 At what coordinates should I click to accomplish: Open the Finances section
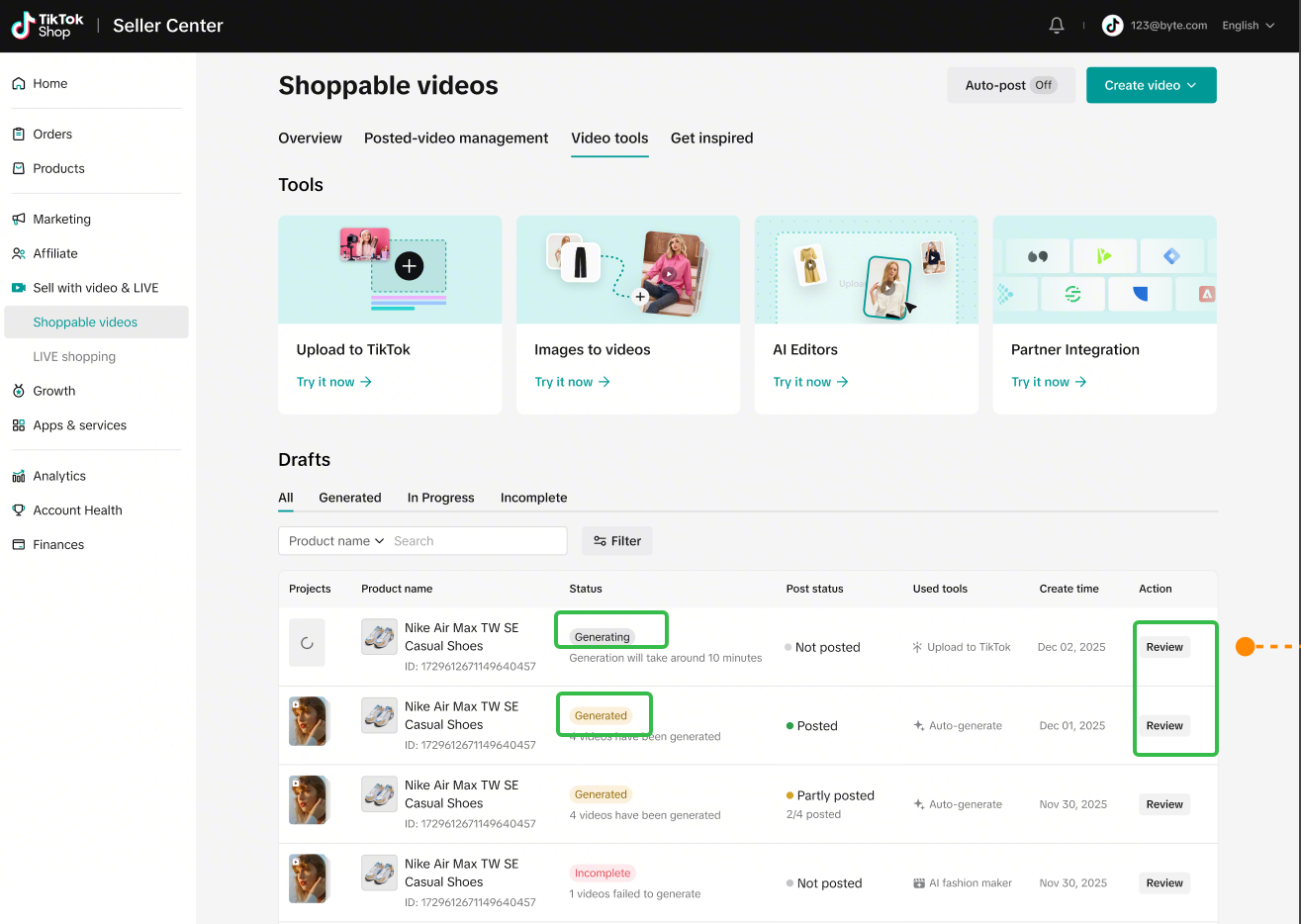click(57, 545)
